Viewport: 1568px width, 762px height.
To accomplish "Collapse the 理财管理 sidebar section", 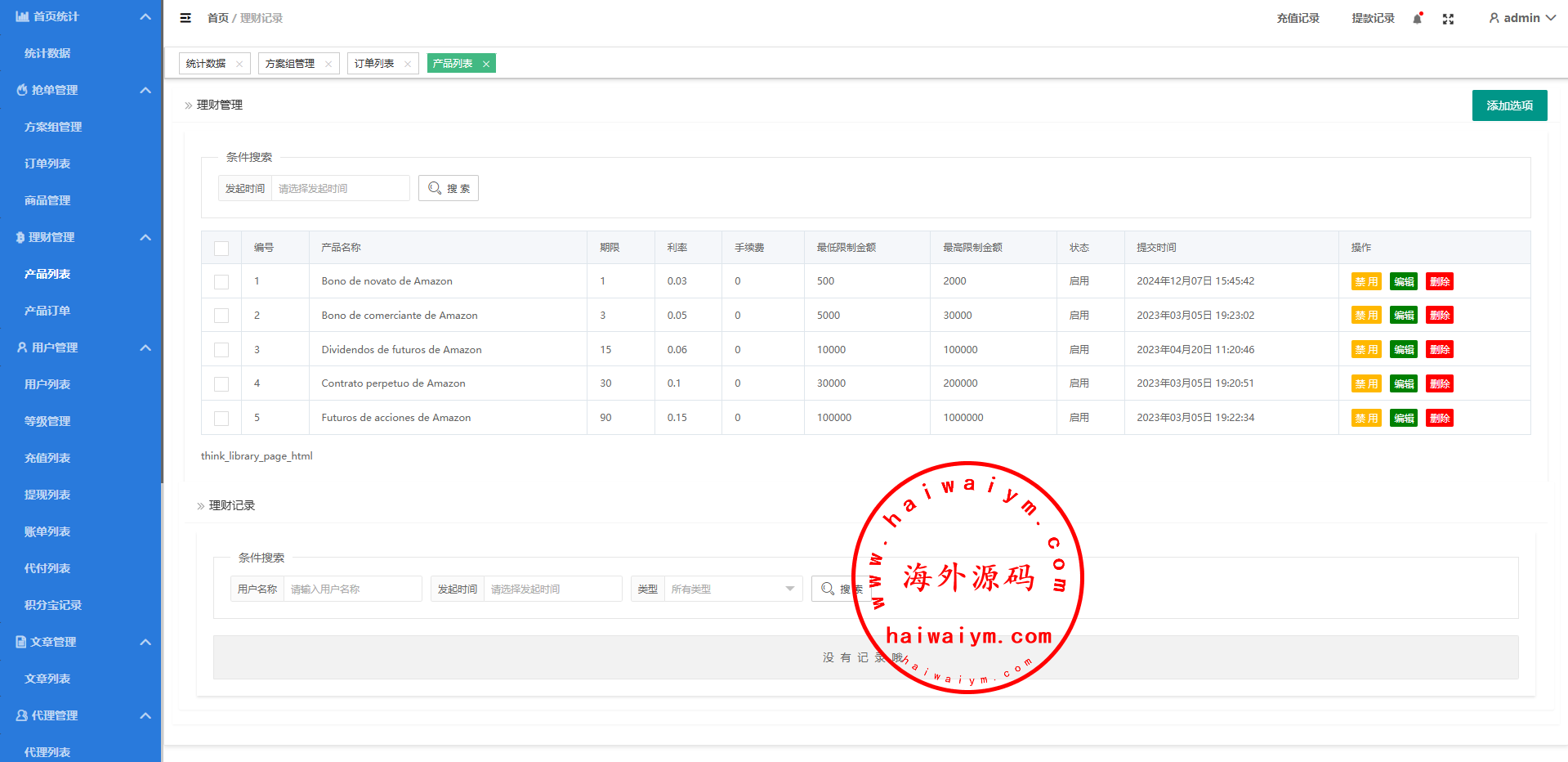I will 145,237.
